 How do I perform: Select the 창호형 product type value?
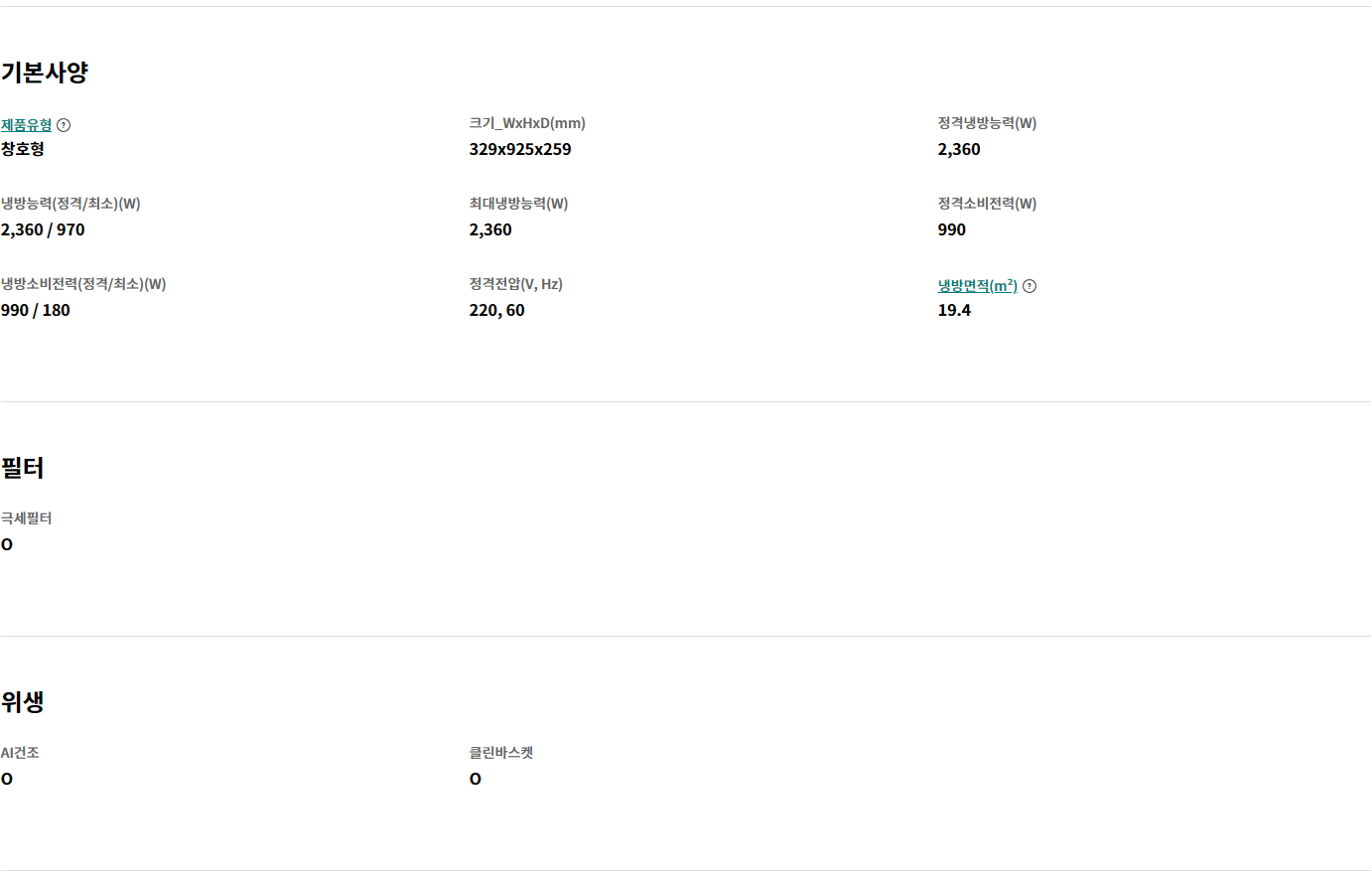pyautogui.click(x=23, y=149)
